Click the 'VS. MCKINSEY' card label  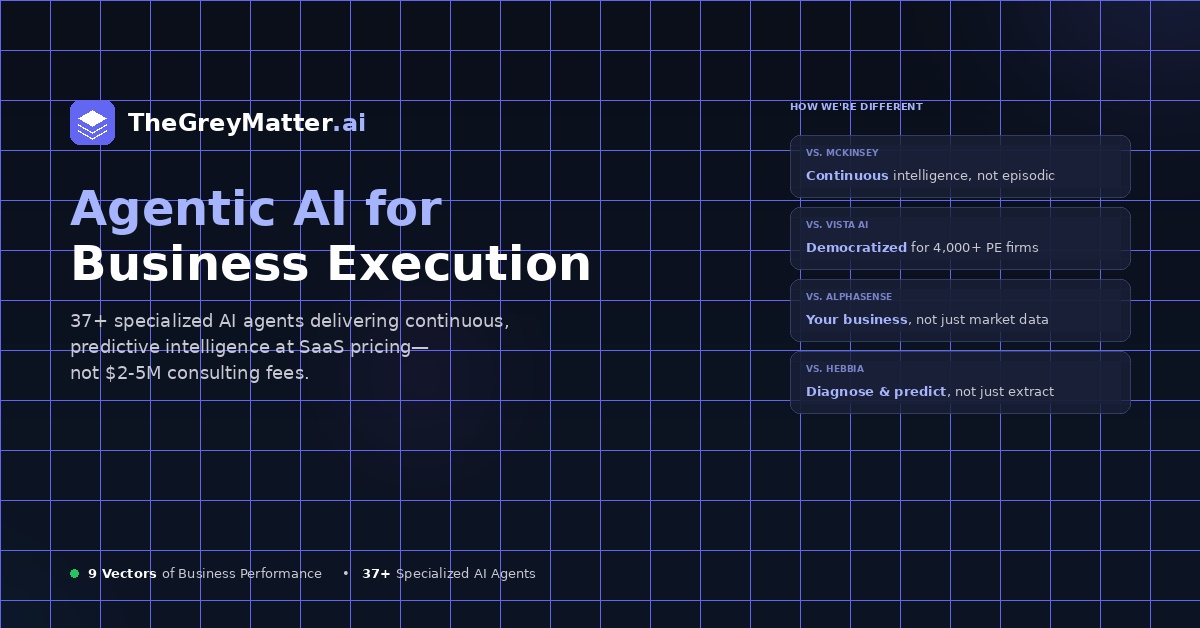click(x=842, y=153)
